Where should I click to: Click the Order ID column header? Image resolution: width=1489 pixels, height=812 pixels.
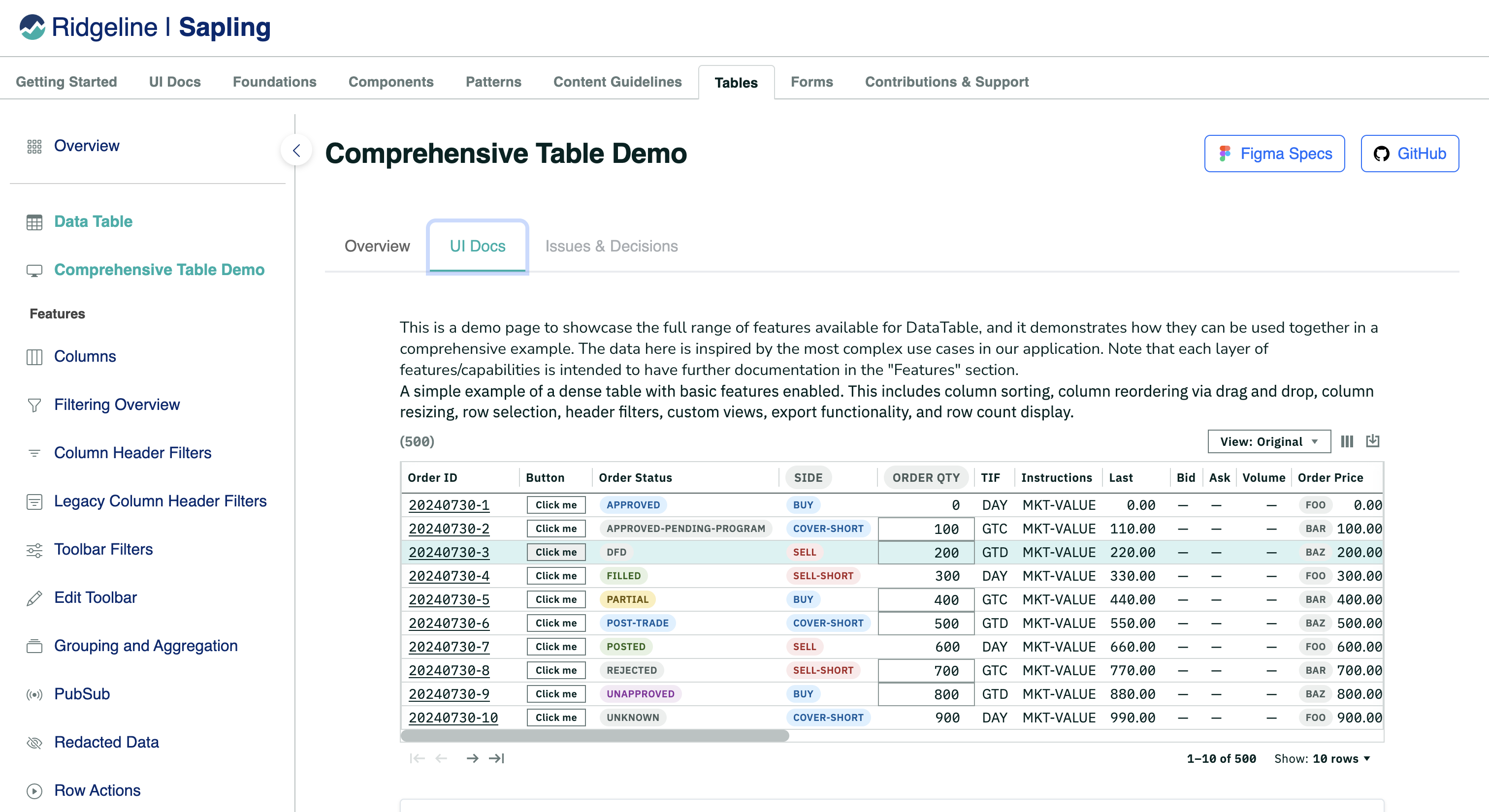(432, 478)
